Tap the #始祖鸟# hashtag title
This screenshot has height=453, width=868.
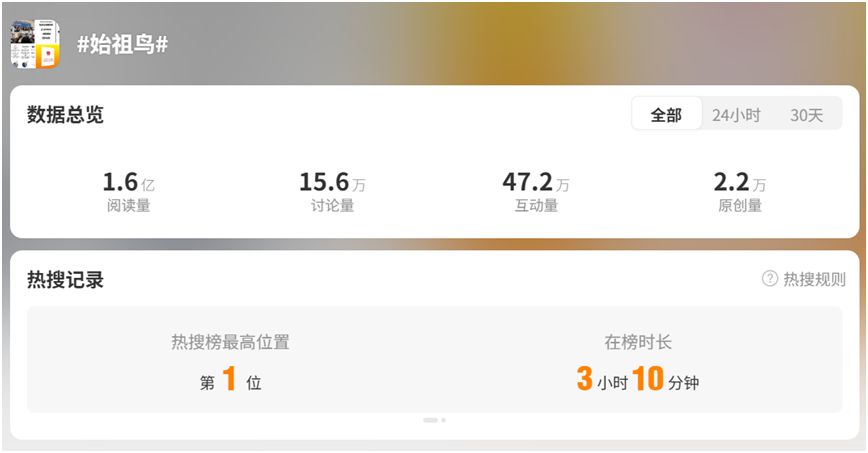122,44
